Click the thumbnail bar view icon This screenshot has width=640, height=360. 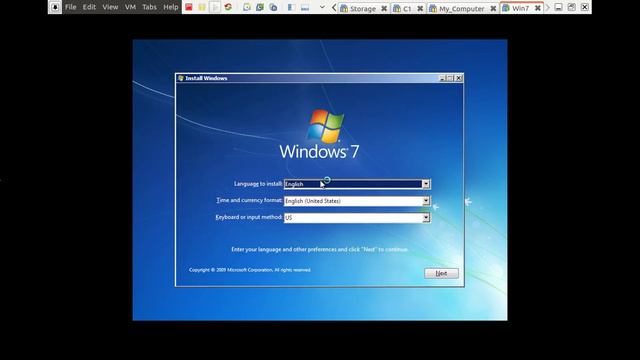[x=305, y=7]
